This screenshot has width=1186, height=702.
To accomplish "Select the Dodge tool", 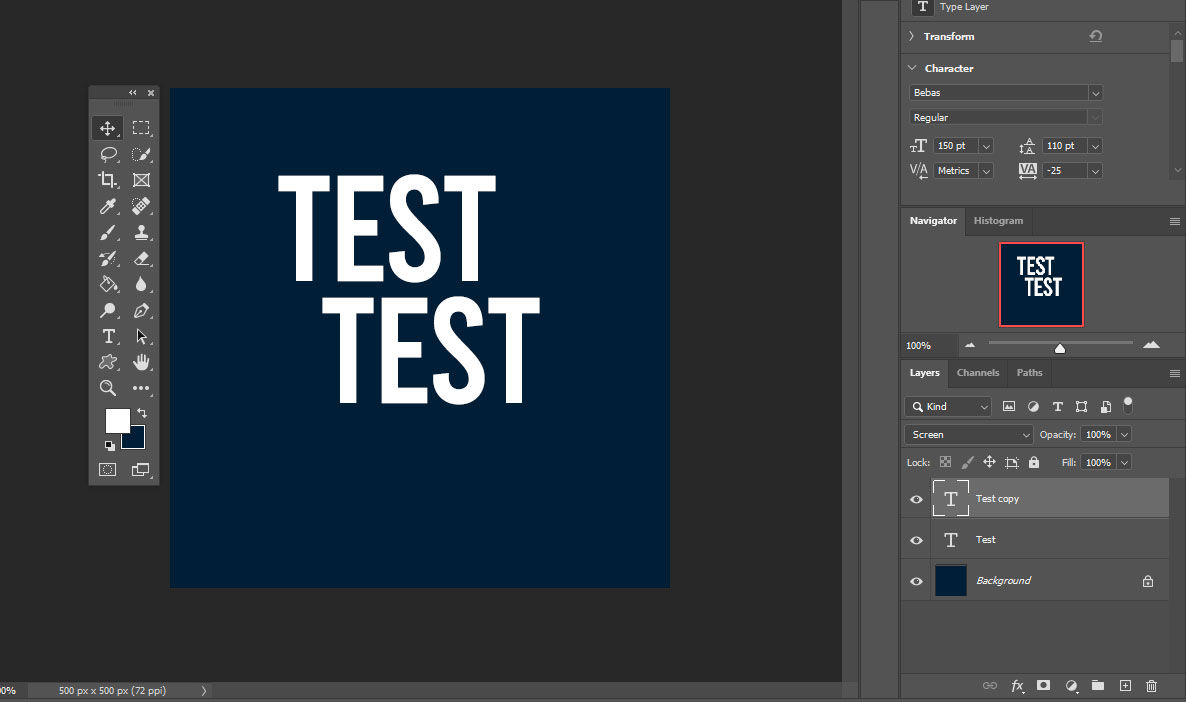I will pyautogui.click(x=108, y=310).
